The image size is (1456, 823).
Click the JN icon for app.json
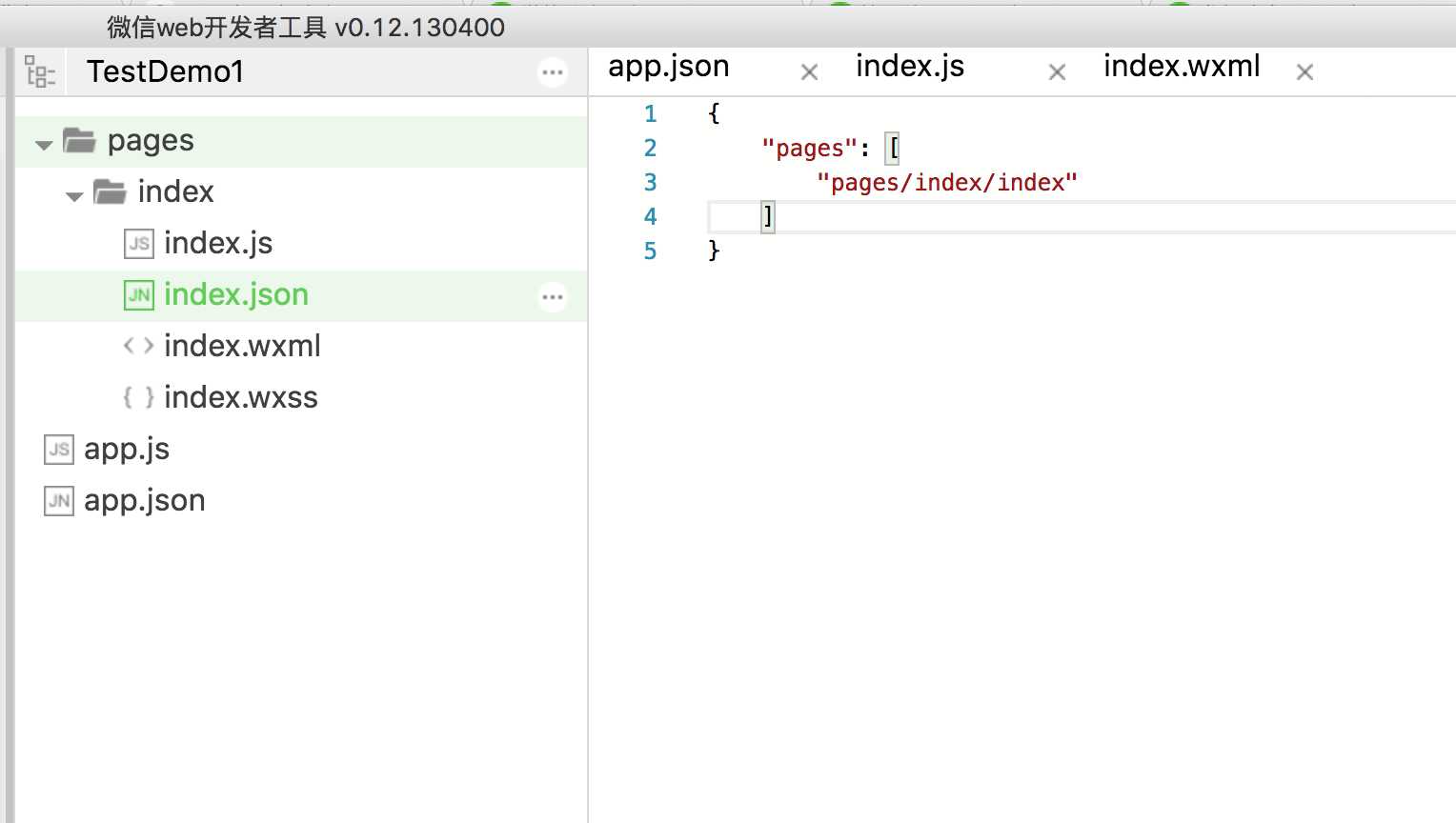[x=59, y=501]
